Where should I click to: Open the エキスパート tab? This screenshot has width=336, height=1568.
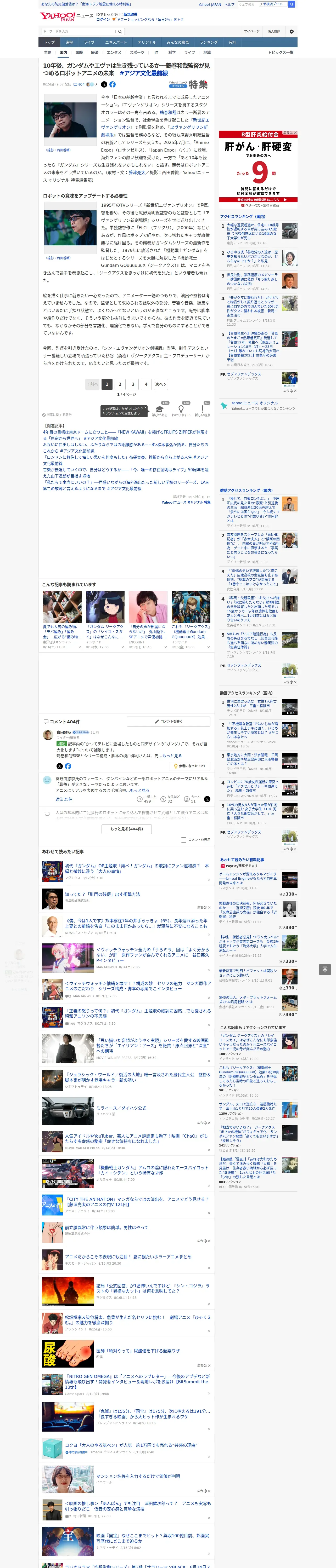click(x=116, y=43)
